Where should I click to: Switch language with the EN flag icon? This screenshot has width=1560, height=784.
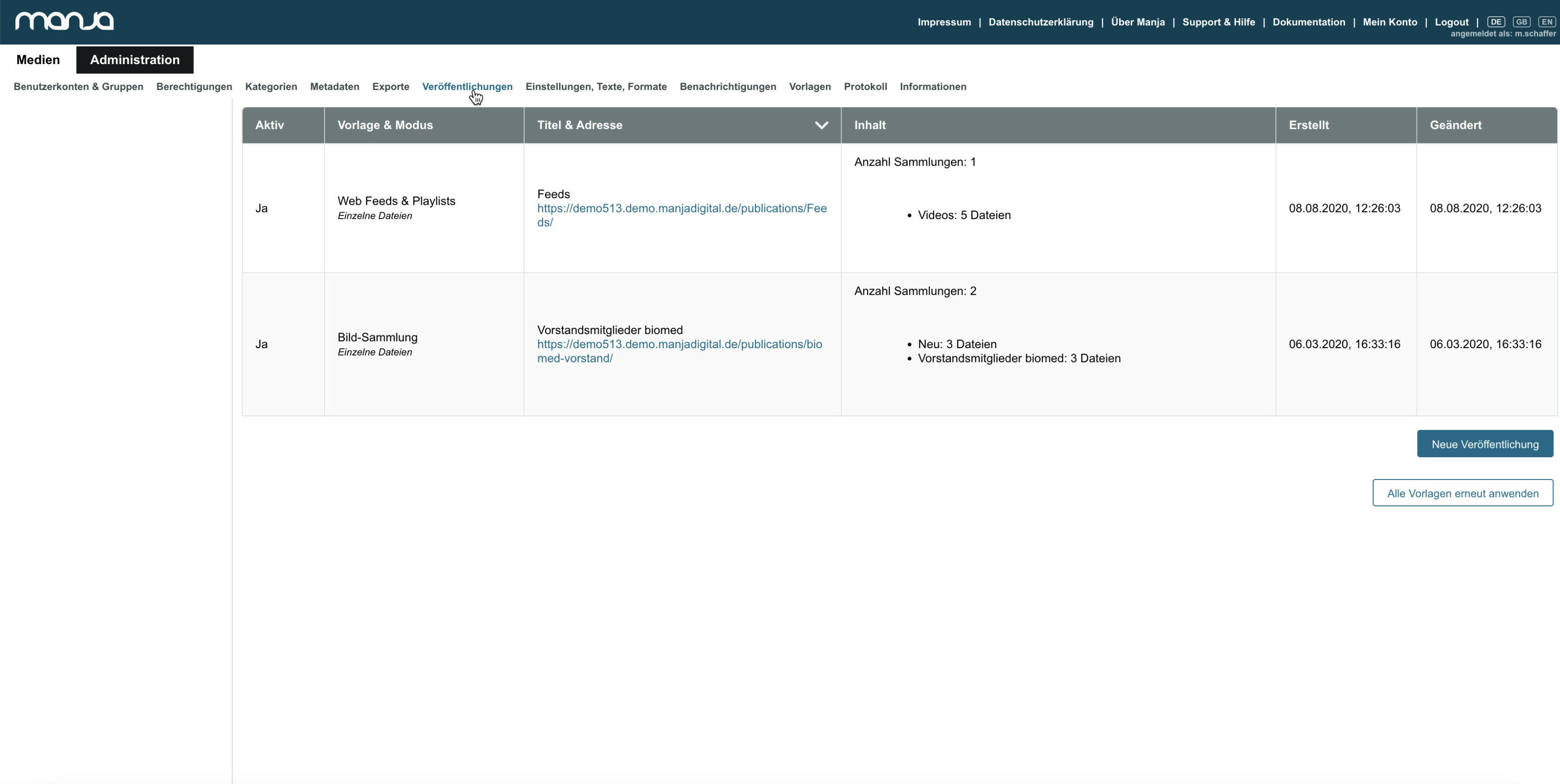(1547, 22)
